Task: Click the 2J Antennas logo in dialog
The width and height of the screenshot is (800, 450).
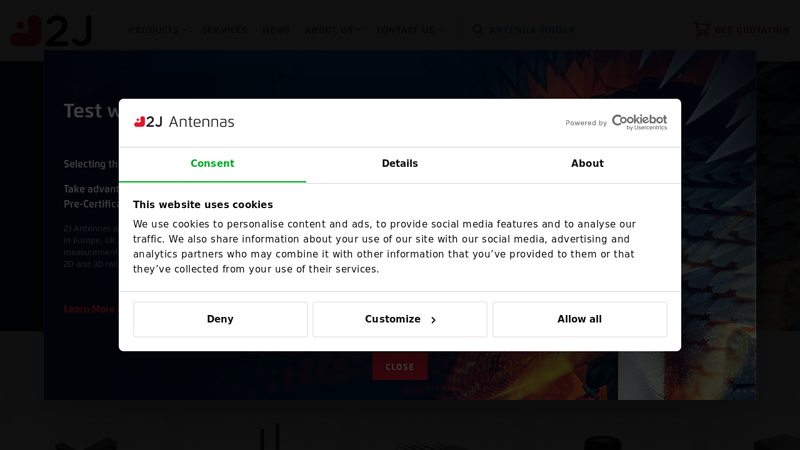Action: coord(184,121)
